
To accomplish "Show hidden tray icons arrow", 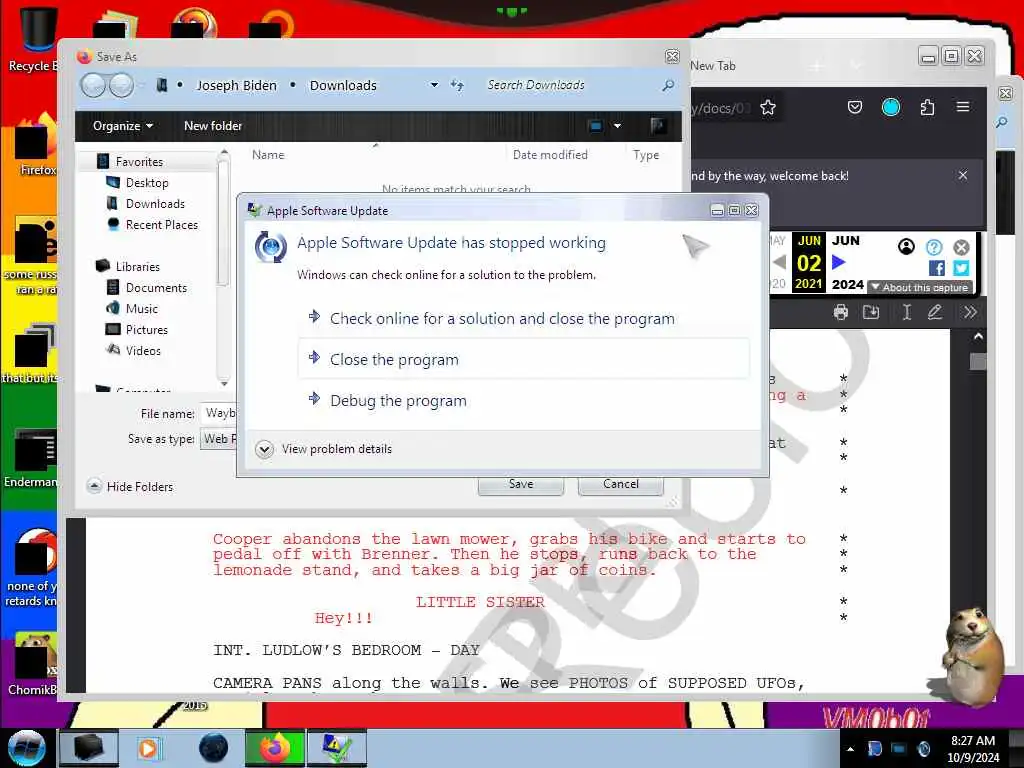I will 850,749.
